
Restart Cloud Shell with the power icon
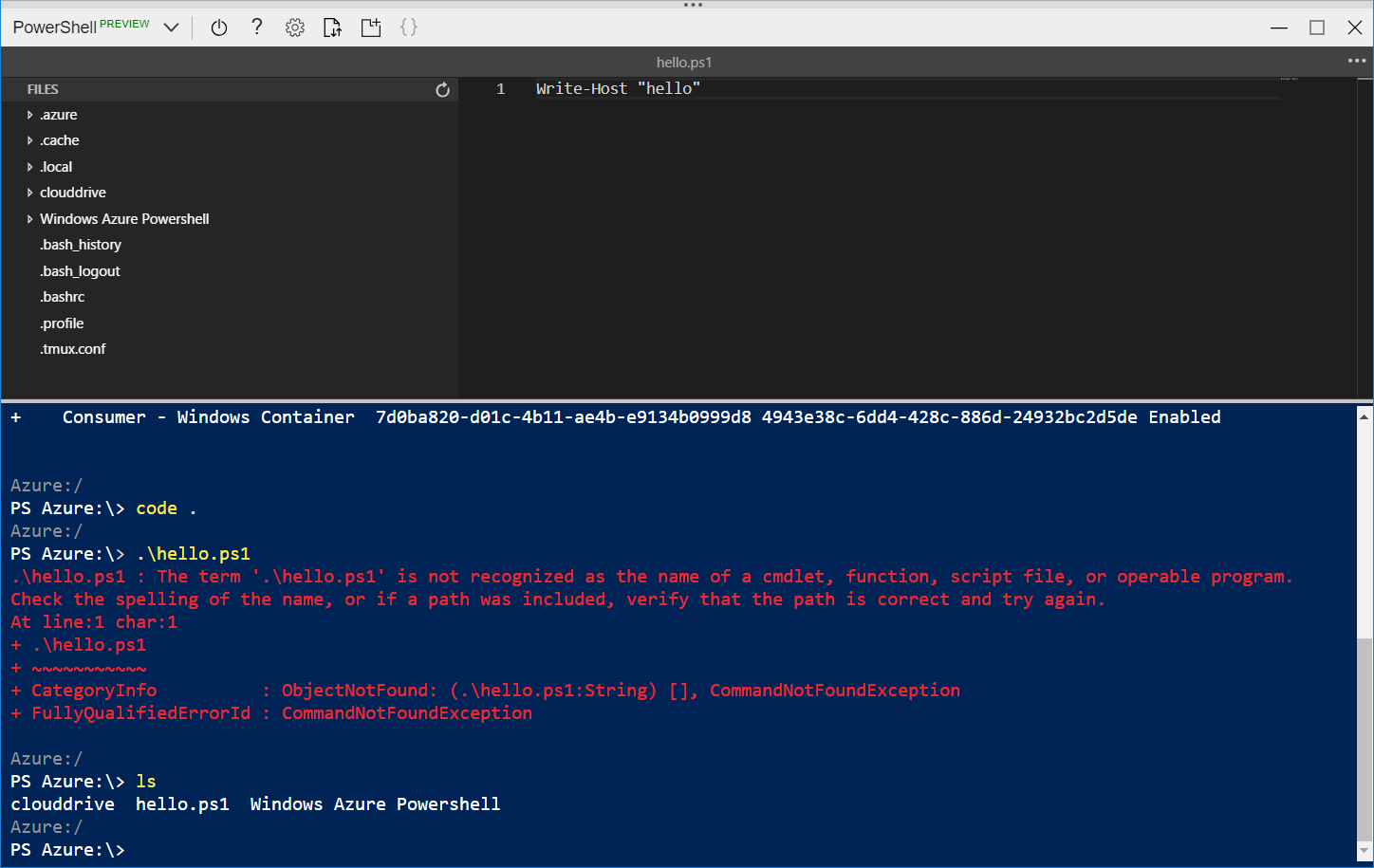click(219, 28)
